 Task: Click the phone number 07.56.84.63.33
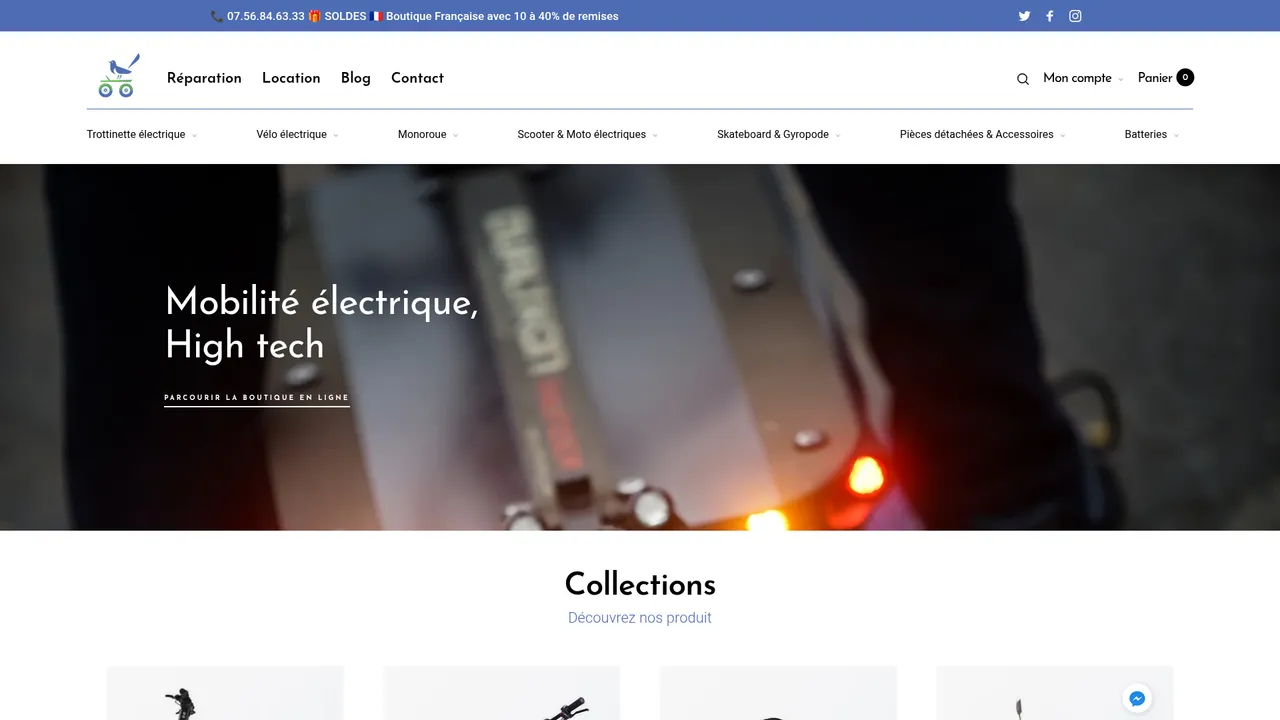[x=265, y=16]
